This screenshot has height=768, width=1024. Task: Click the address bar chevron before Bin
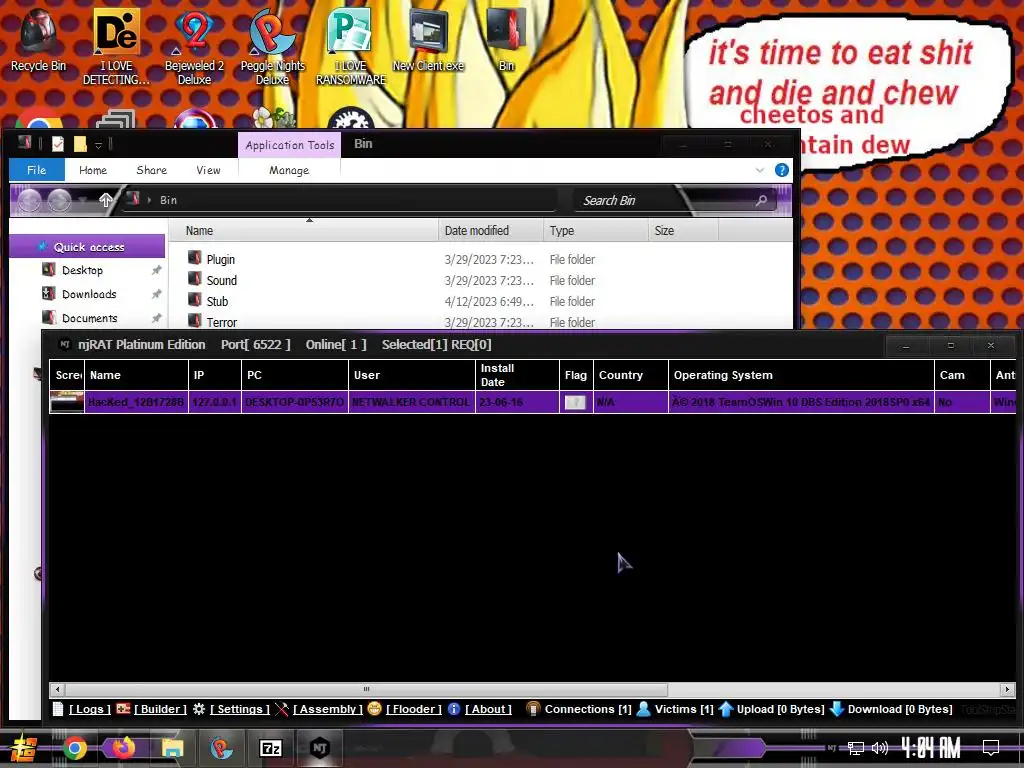(150, 200)
